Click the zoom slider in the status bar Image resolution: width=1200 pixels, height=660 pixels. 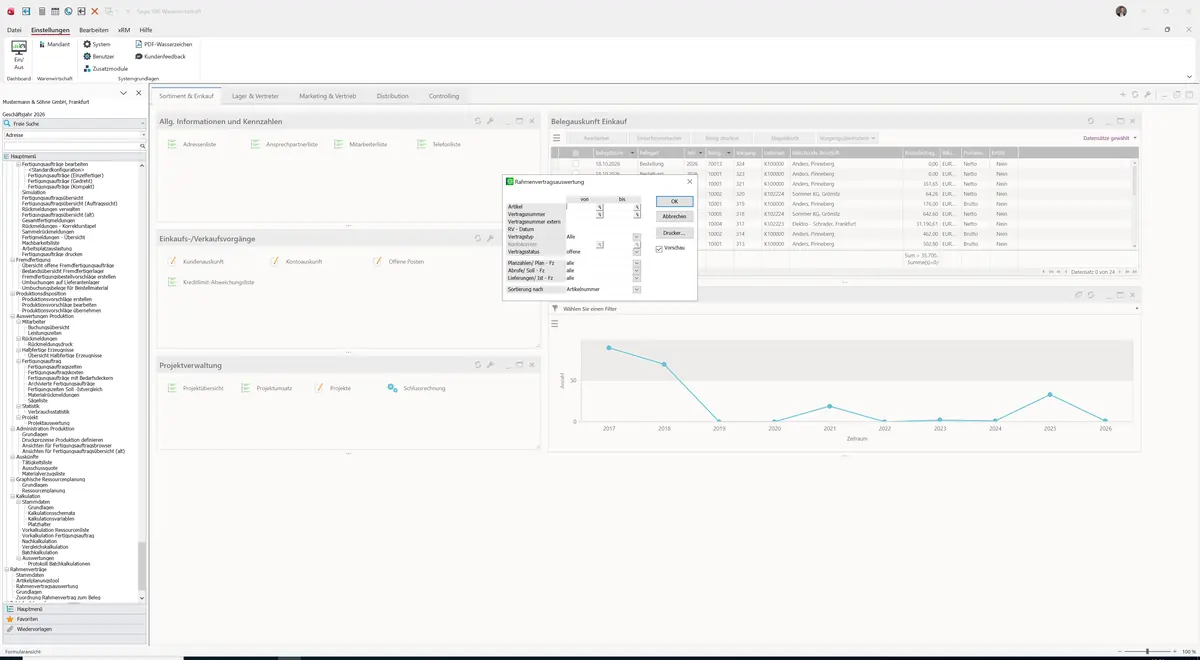[1147, 651]
